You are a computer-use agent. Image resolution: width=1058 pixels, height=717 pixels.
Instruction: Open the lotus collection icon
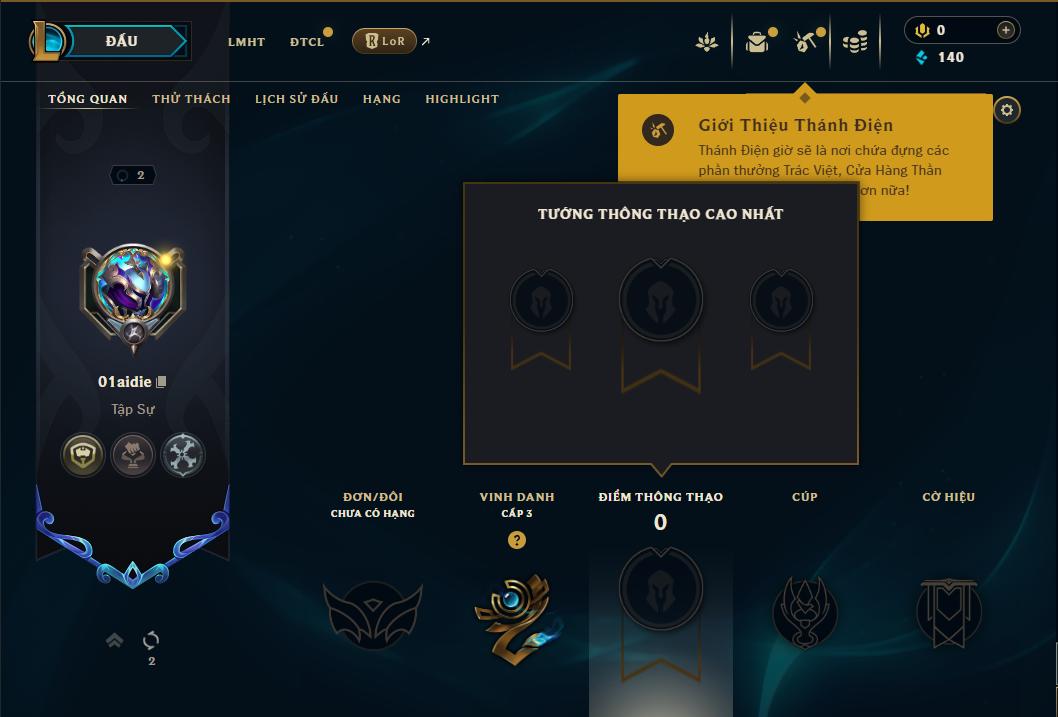click(706, 42)
